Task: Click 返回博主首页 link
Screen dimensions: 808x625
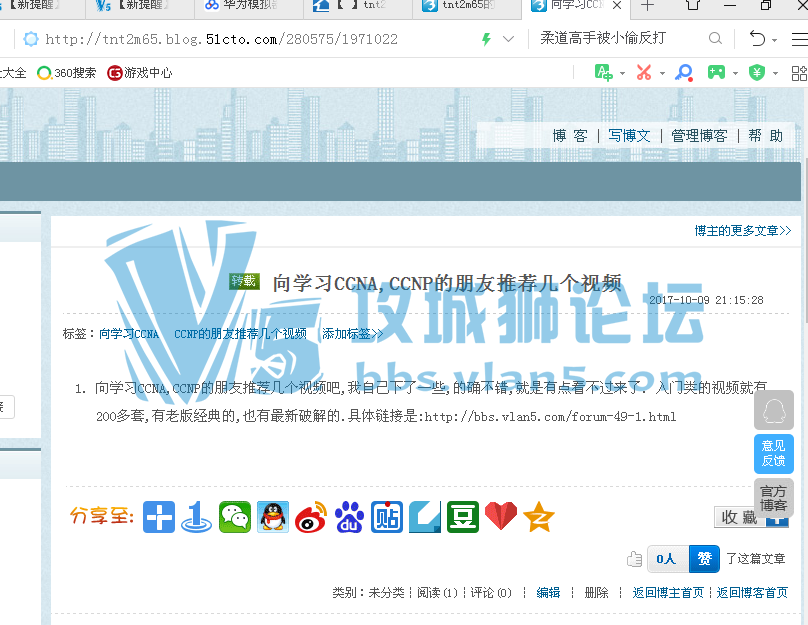Action: pos(668,593)
